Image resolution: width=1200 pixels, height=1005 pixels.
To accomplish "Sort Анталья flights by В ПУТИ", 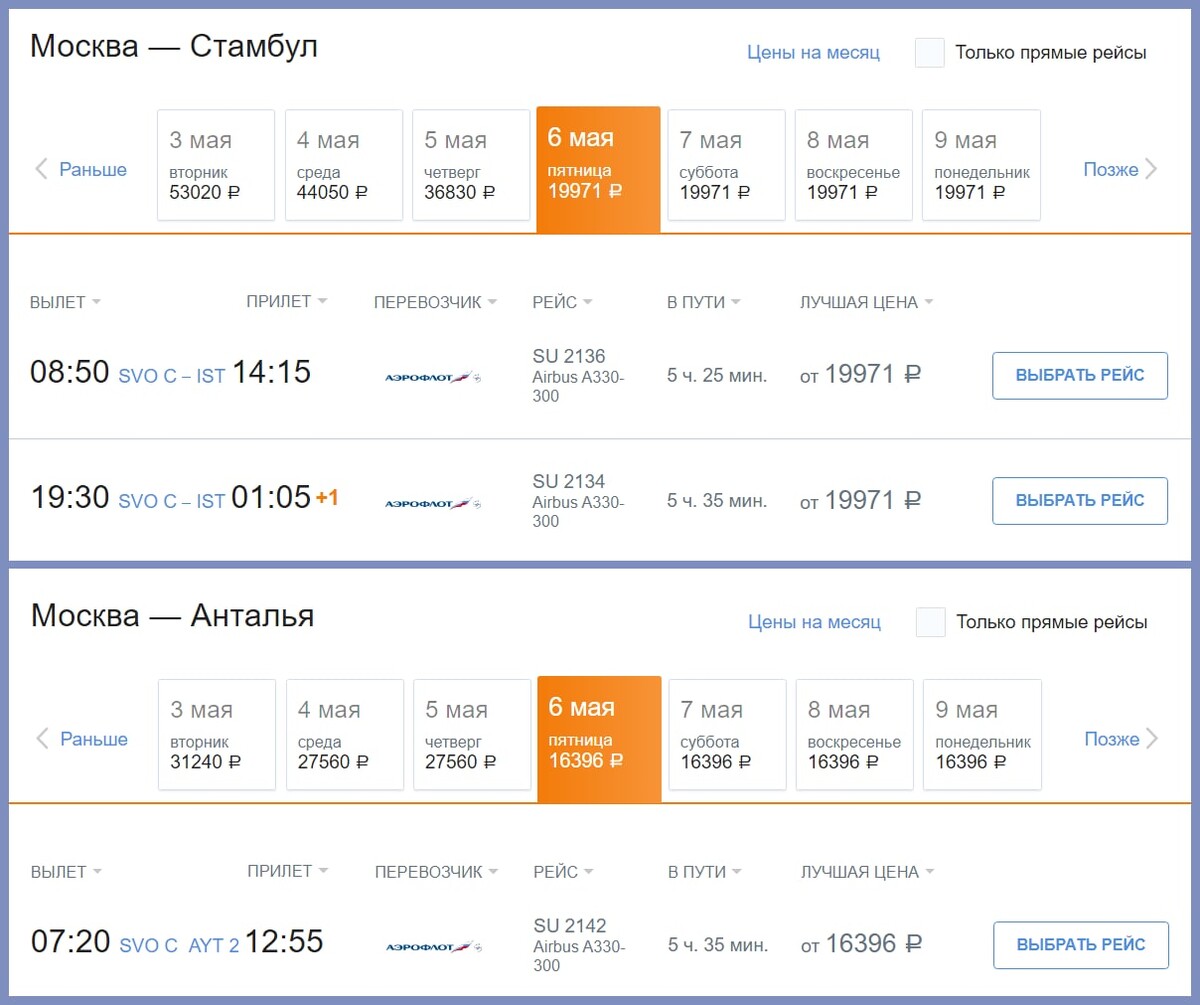I will pos(705,872).
